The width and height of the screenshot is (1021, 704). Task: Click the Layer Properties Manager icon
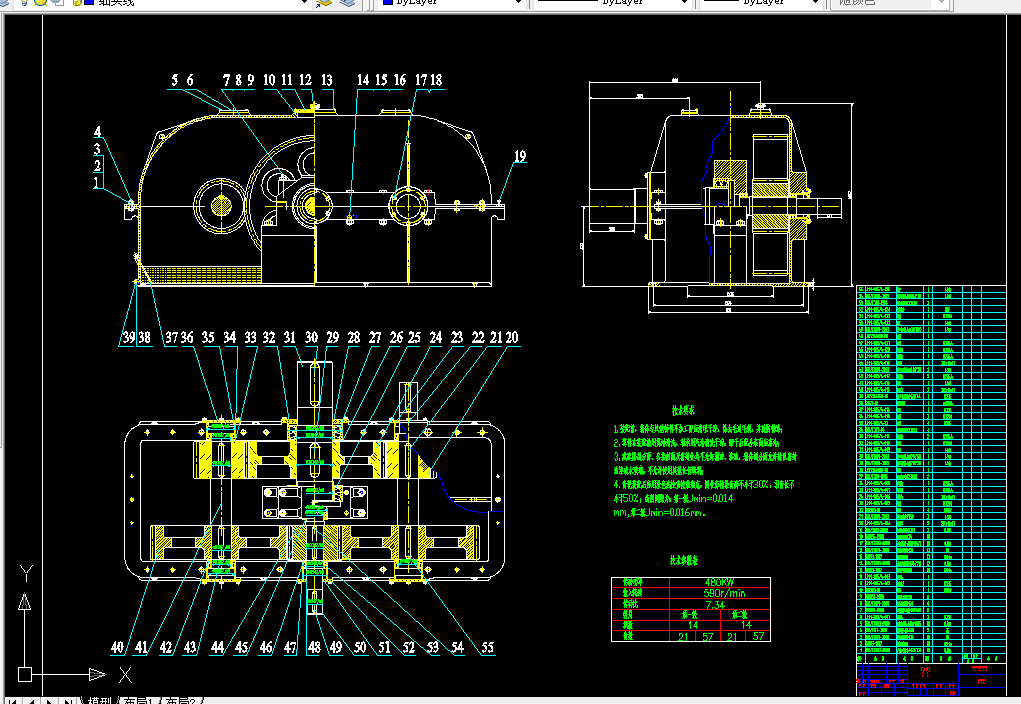coord(324,3)
